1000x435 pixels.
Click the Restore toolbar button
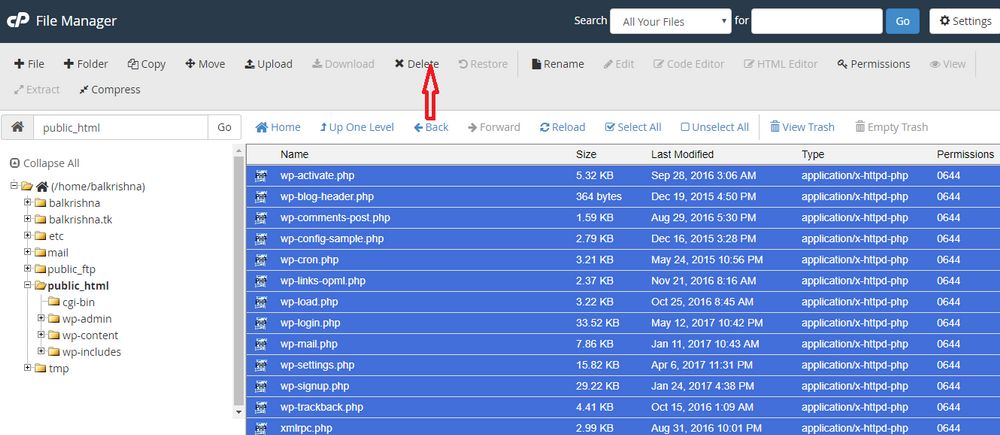(483, 64)
